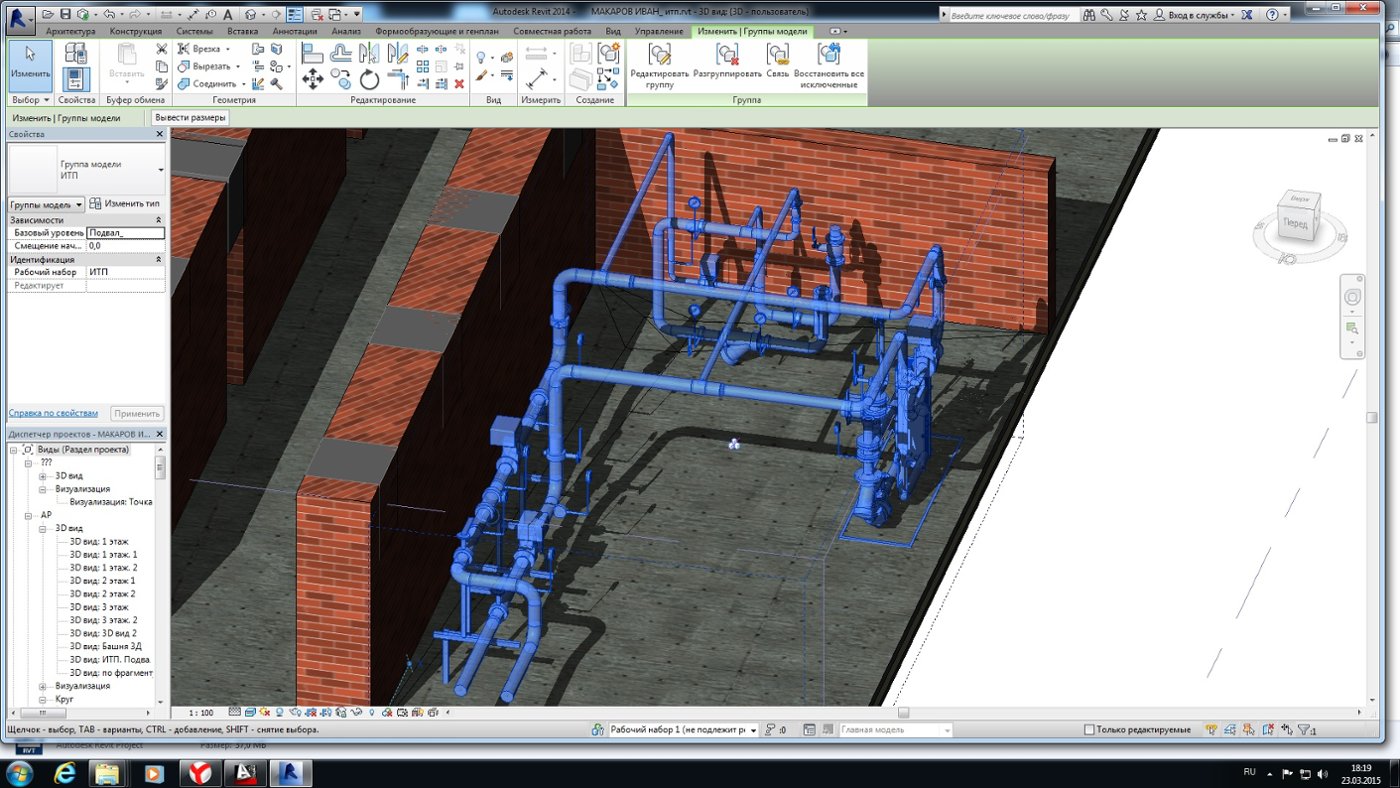Click the Изменить (Modify) arrow tool
Image resolution: width=1400 pixels, height=788 pixels.
tap(30, 62)
